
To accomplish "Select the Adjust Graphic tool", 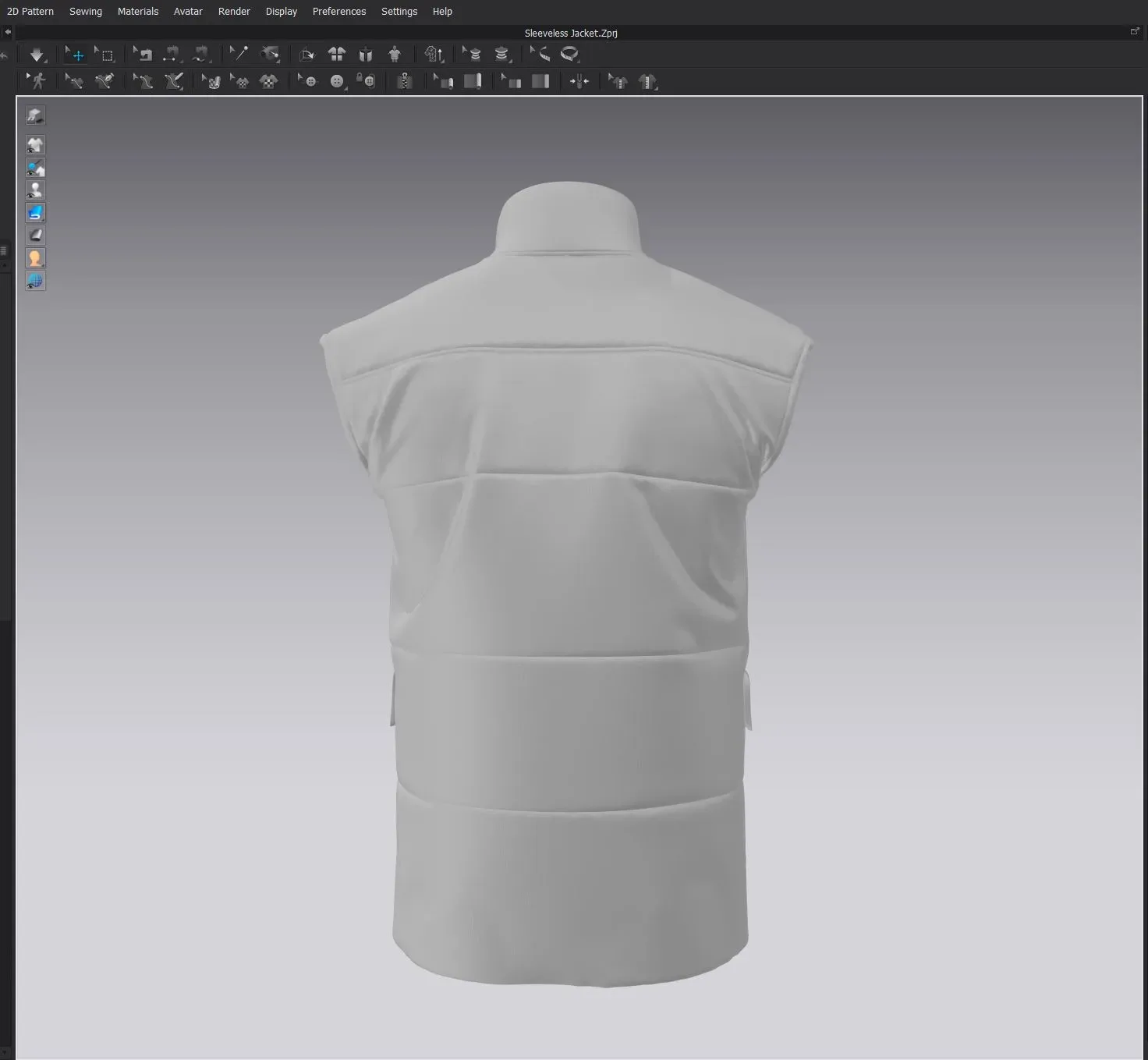I will (240, 81).
